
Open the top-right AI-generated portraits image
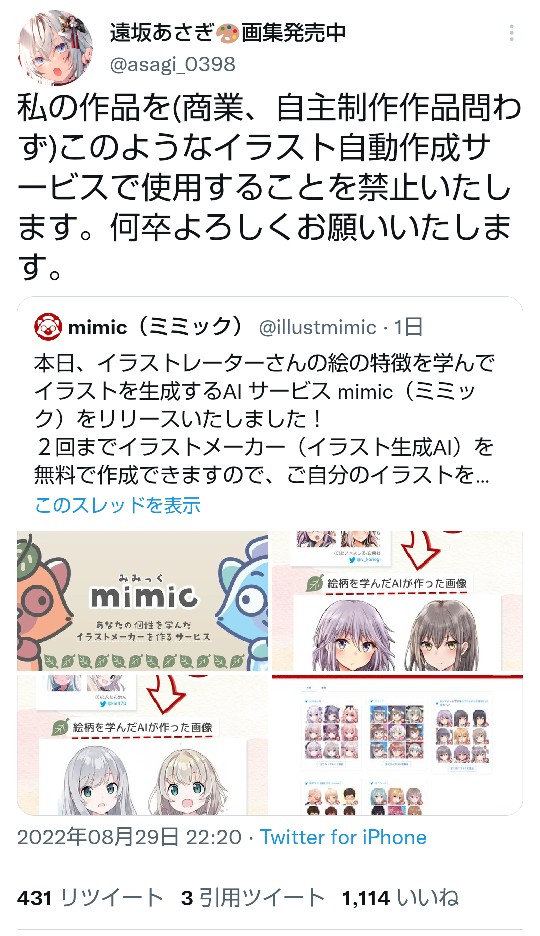click(x=397, y=601)
